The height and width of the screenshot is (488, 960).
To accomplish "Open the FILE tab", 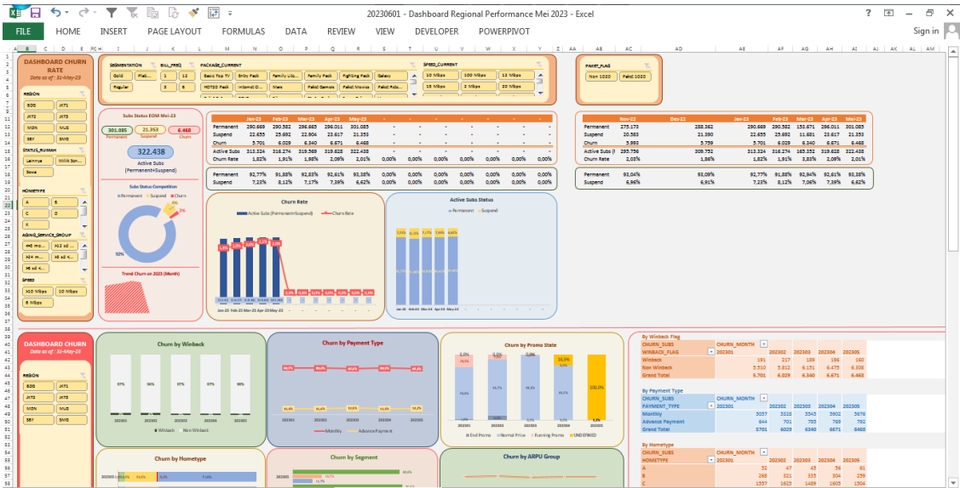I will tap(23, 31).
